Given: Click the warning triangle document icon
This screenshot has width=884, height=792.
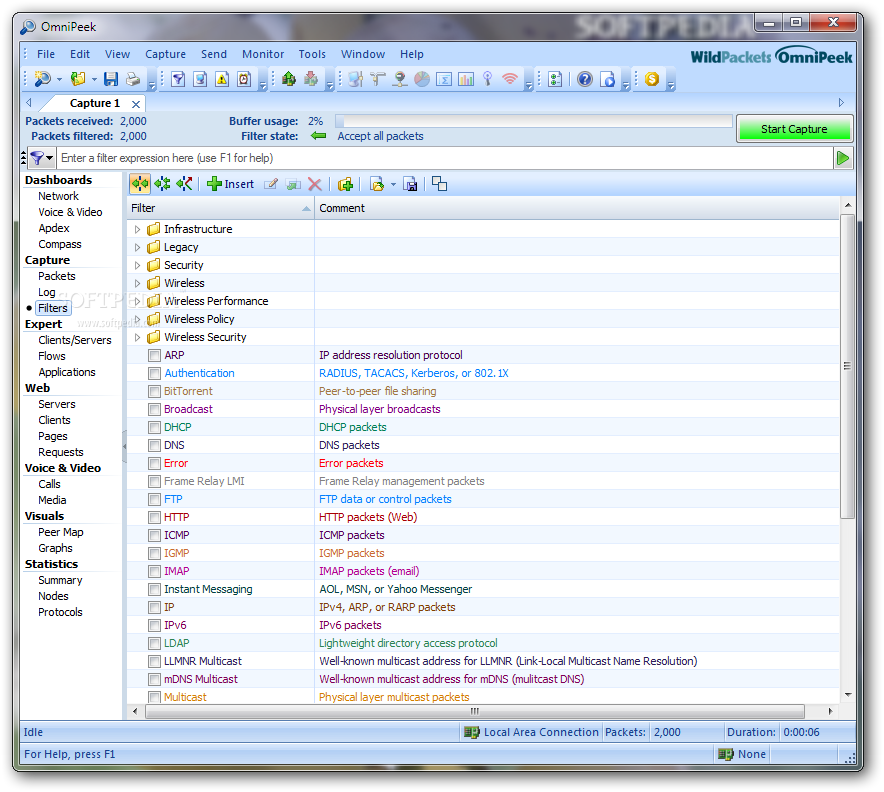Looking at the screenshot, I should coord(222,79).
